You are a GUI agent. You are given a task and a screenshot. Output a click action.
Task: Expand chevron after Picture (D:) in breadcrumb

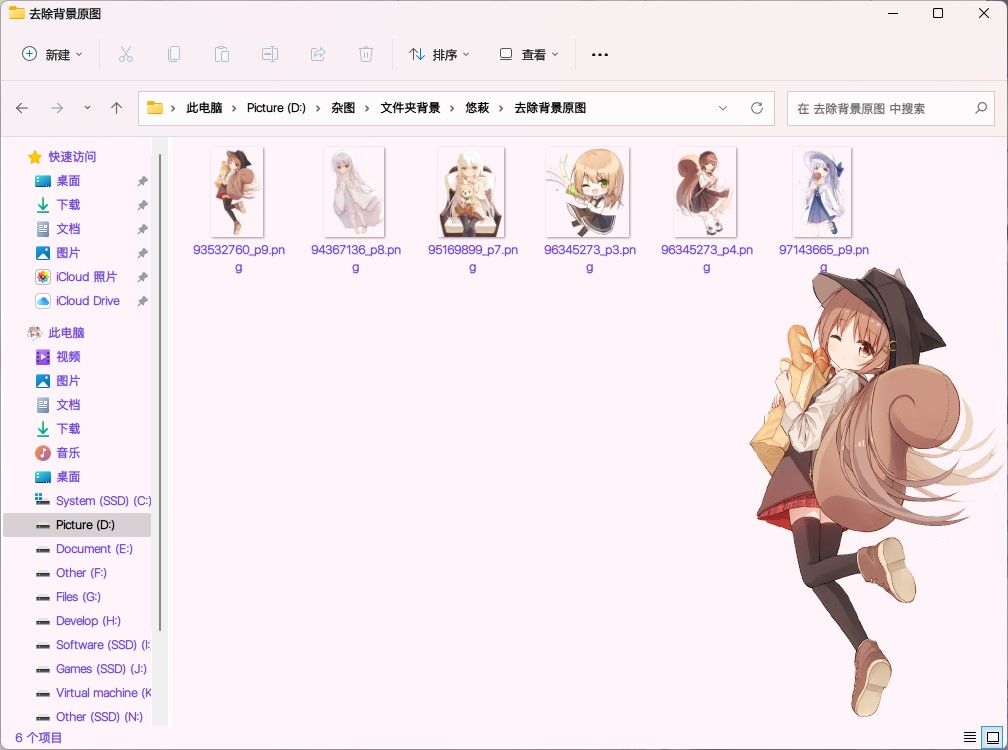point(318,108)
